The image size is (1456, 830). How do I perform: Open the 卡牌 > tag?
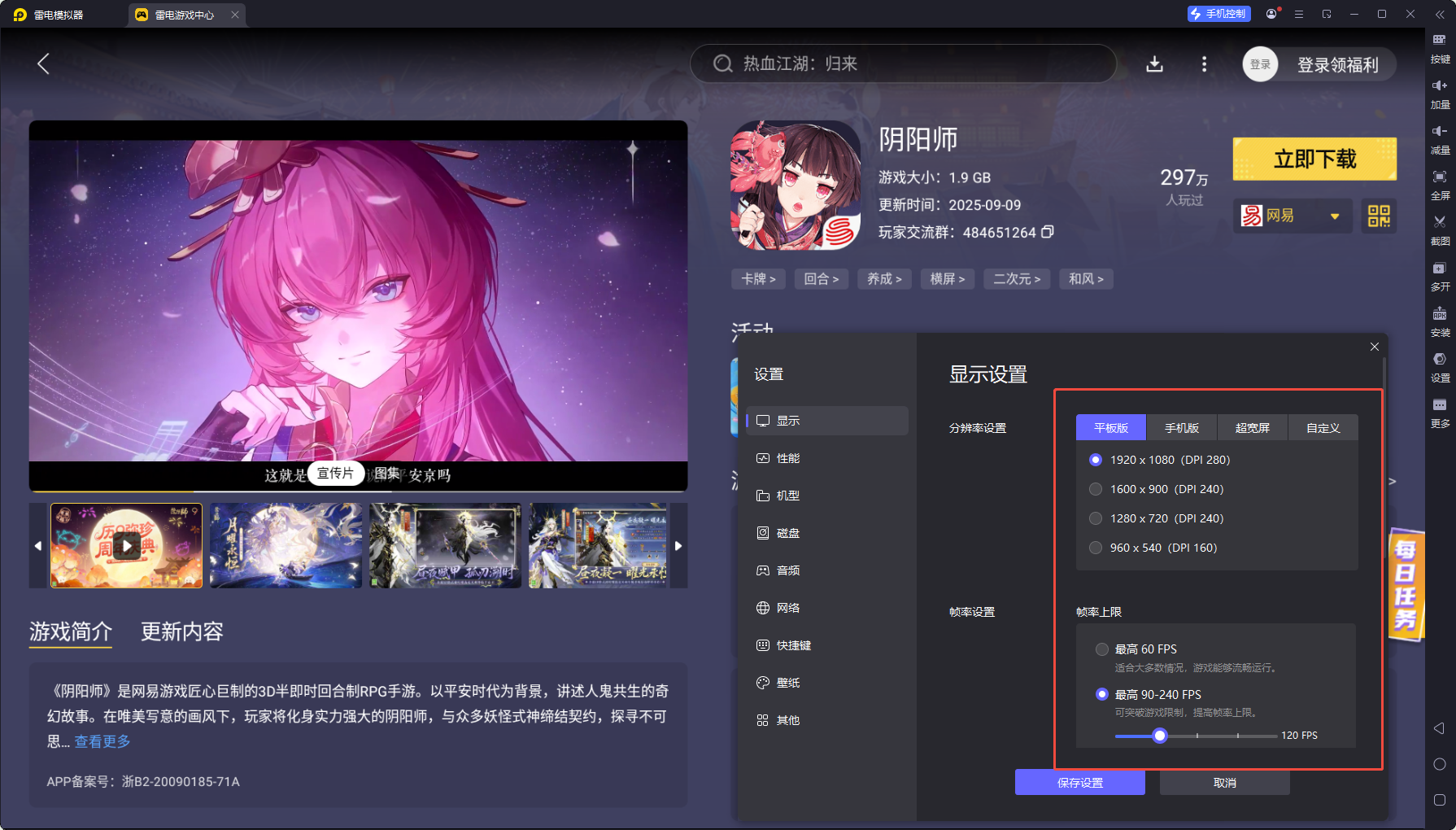758,279
